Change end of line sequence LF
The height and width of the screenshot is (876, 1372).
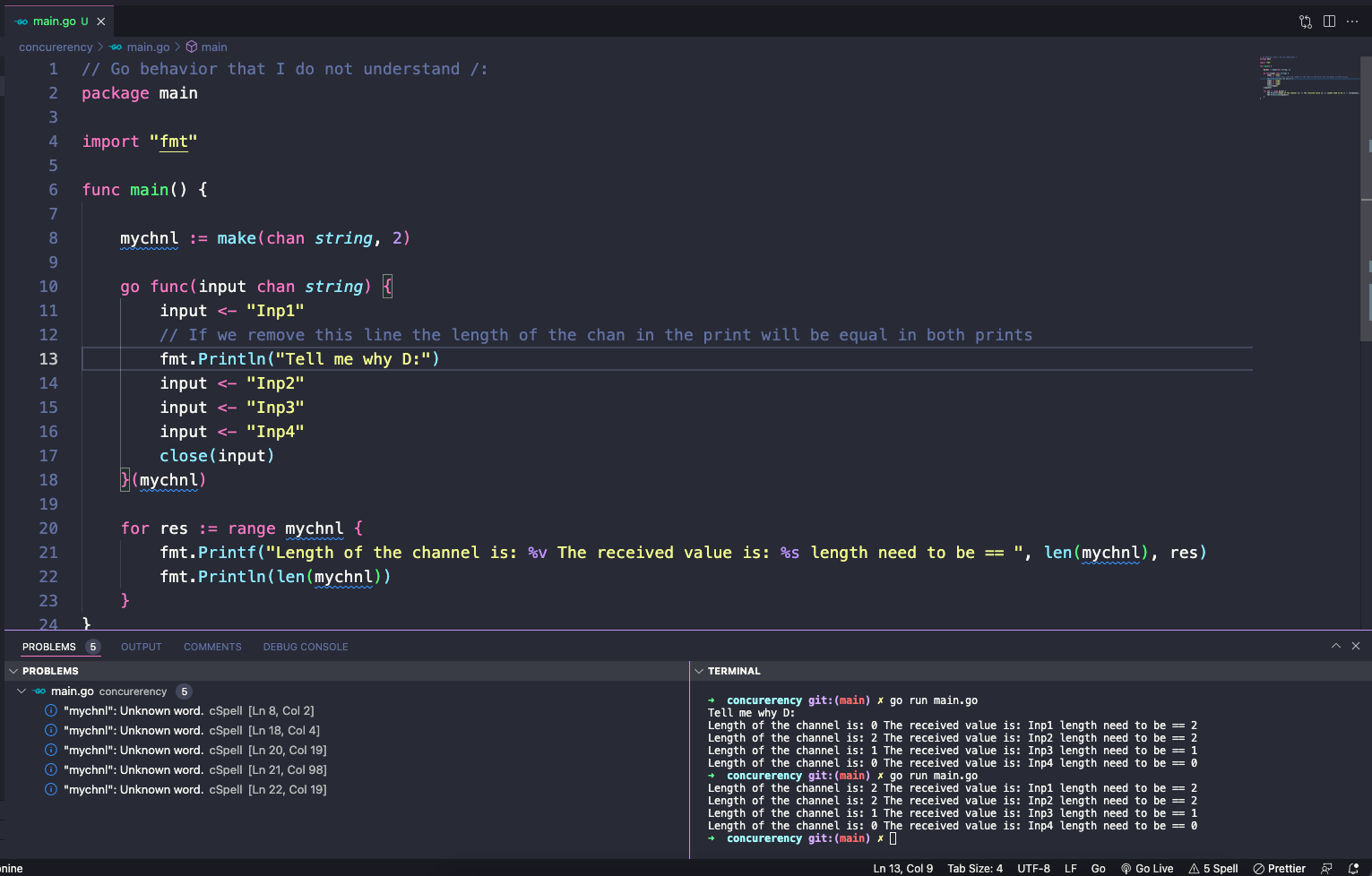click(x=1071, y=869)
